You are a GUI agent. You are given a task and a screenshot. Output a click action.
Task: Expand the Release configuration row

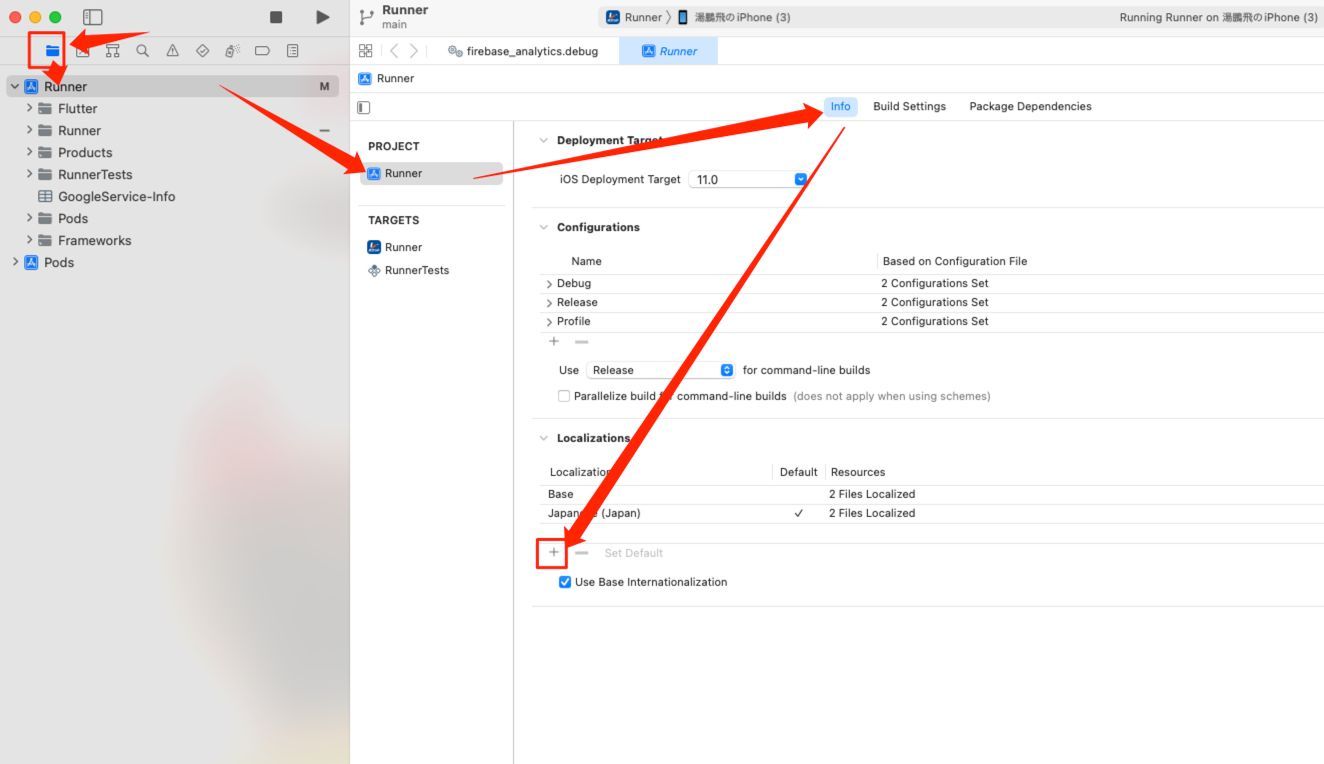[x=549, y=303]
